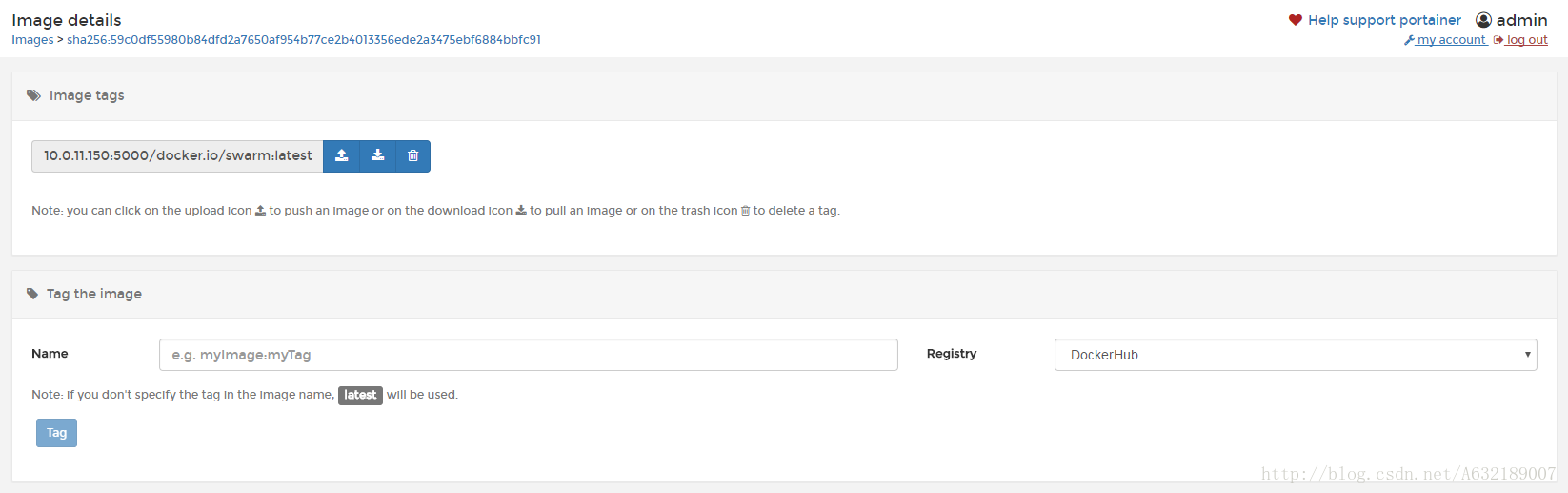Open the Registry dropdown showing DockerHub
The width and height of the screenshot is (1568, 493).
[x=1296, y=355]
